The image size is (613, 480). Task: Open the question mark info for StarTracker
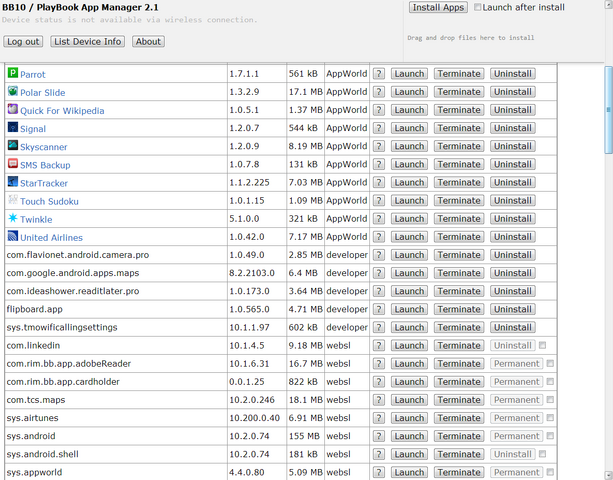pos(378,183)
